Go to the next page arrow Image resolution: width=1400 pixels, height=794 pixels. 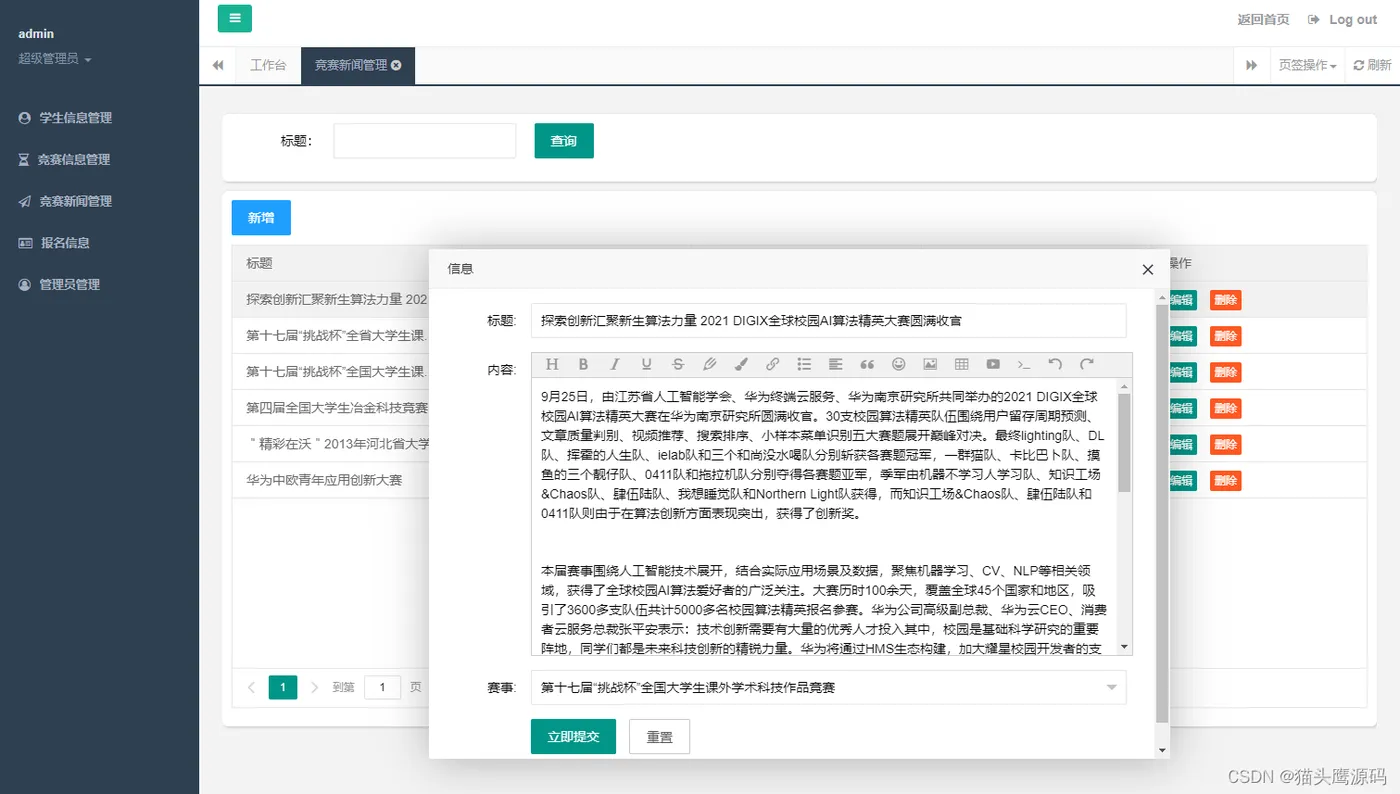click(x=315, y=687)
